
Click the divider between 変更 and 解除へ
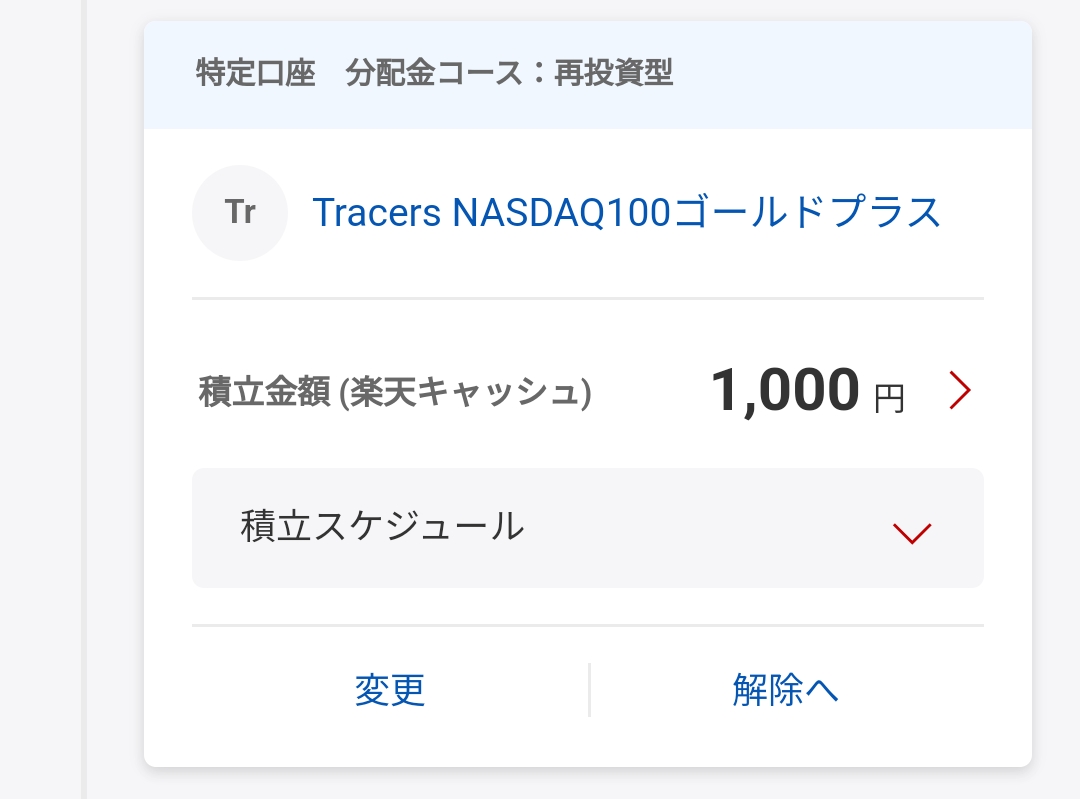pos(590,689)
